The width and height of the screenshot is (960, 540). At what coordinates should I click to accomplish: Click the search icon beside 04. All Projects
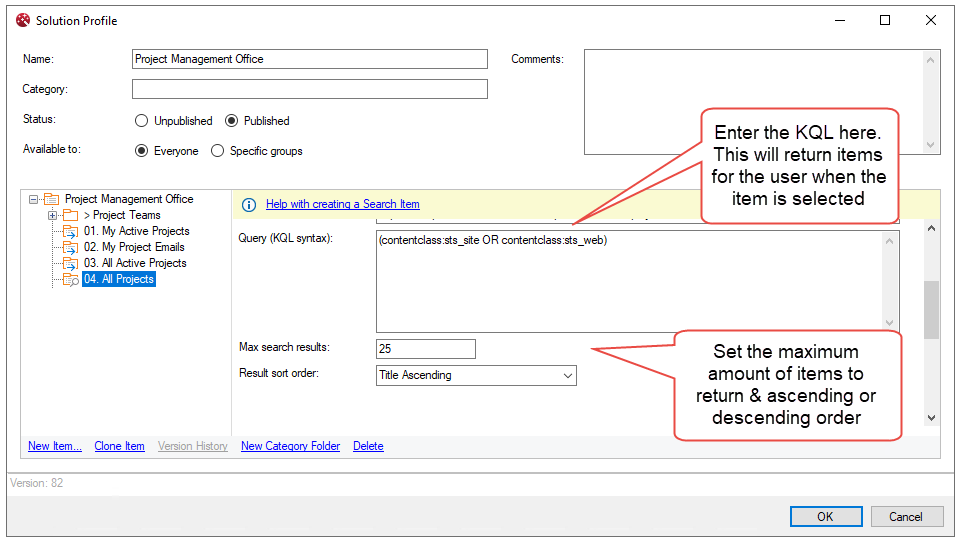point(70,280)
